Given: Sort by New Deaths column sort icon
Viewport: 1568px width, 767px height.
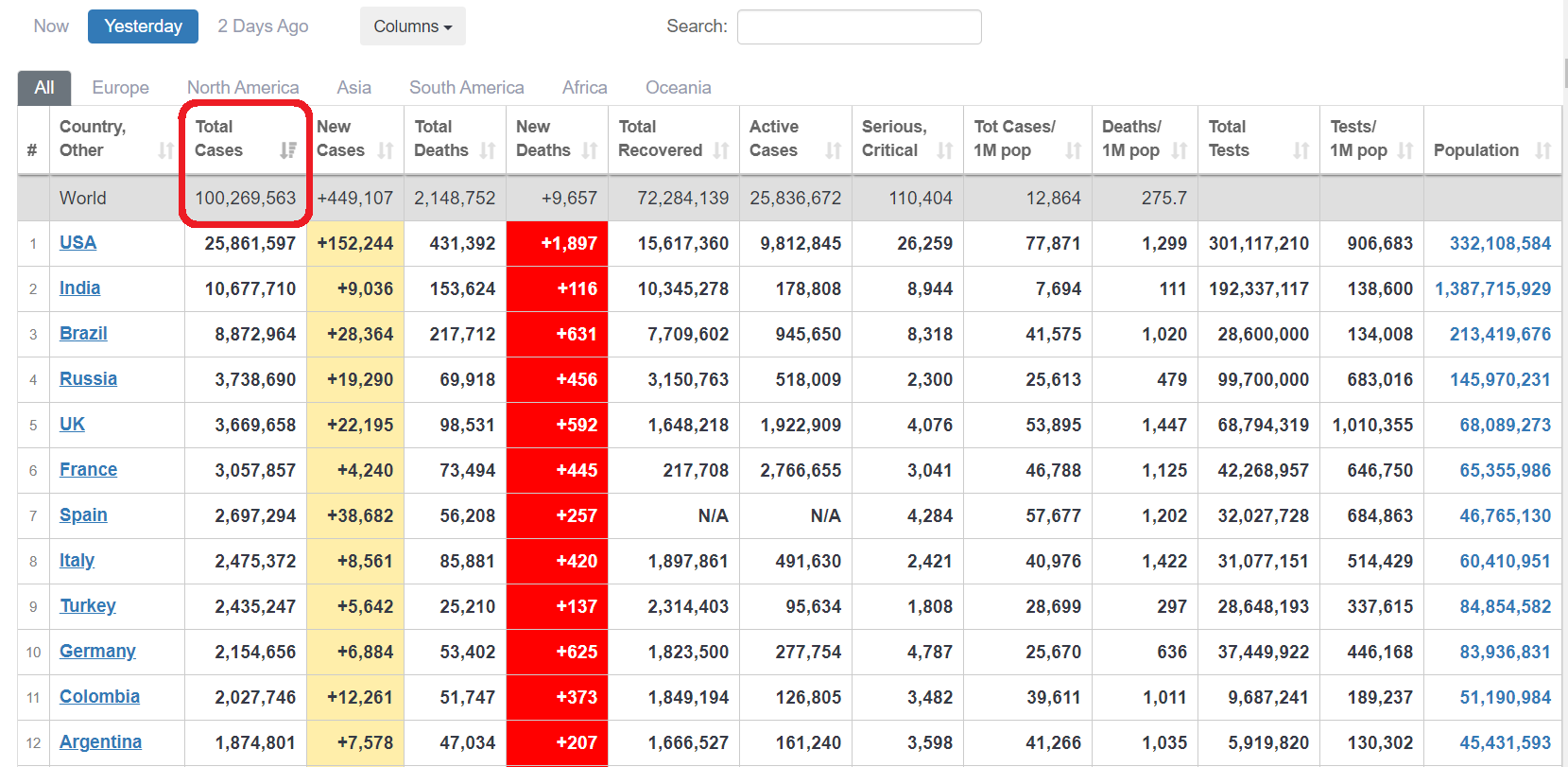Looking at the screenshot, I should pos(590,150).
